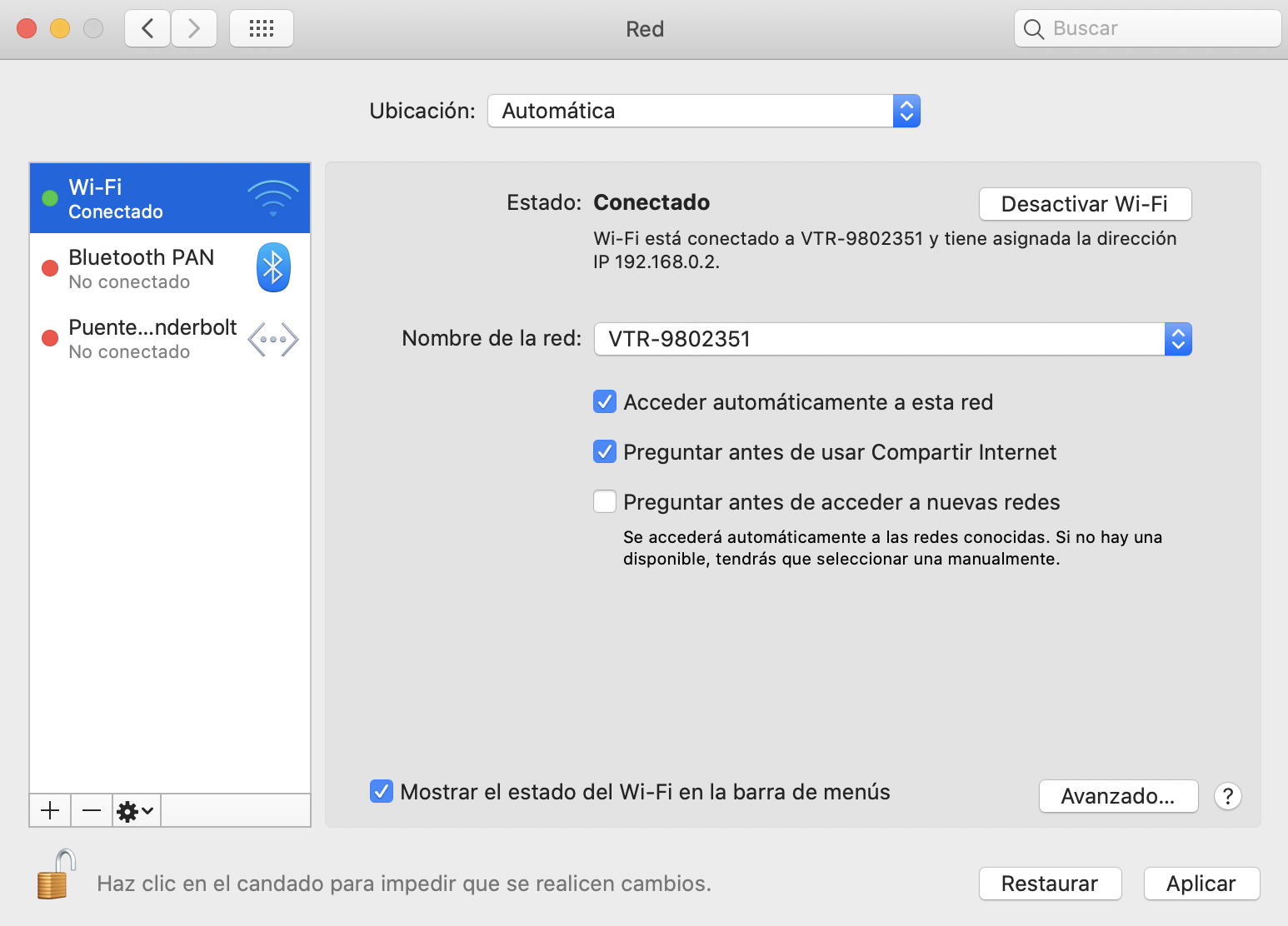The image size is (1288, 926).
Task: Click into the Buscar search field
Action: 1148,29
